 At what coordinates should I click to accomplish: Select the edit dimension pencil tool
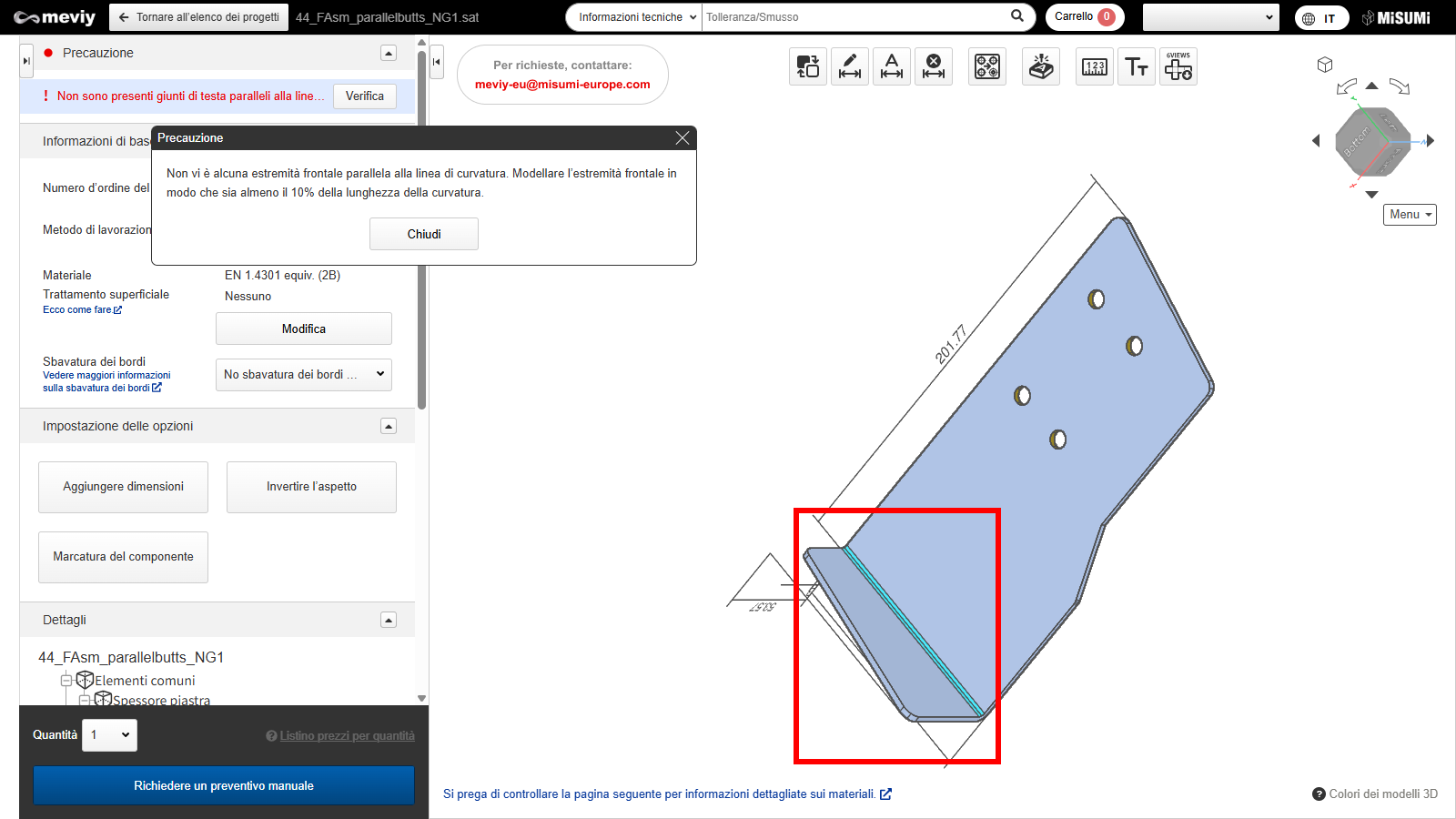(850, 66)
